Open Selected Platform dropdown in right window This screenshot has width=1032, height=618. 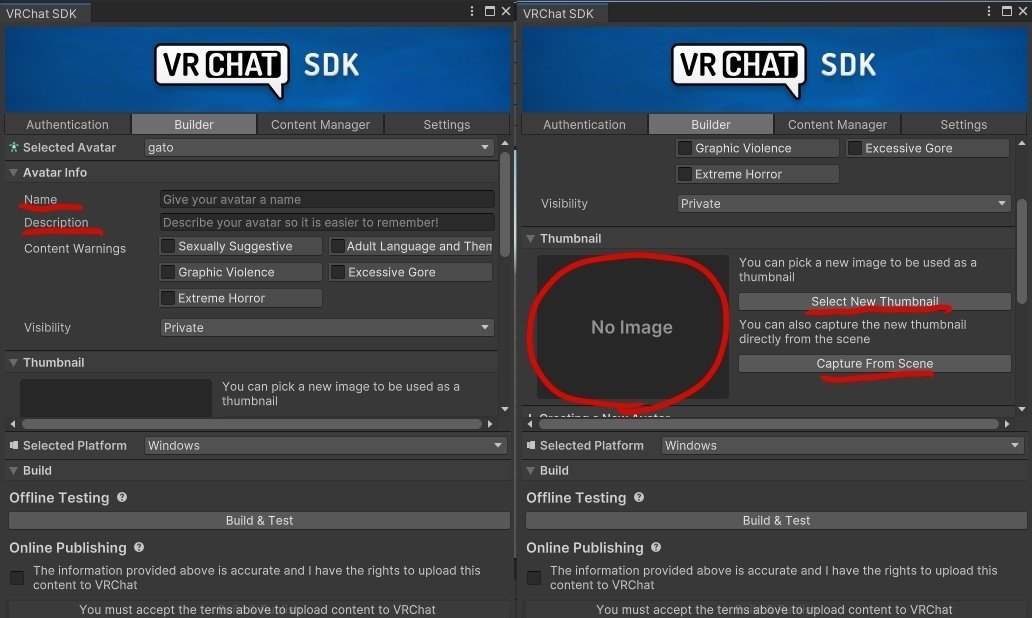(x=842, y=446)
